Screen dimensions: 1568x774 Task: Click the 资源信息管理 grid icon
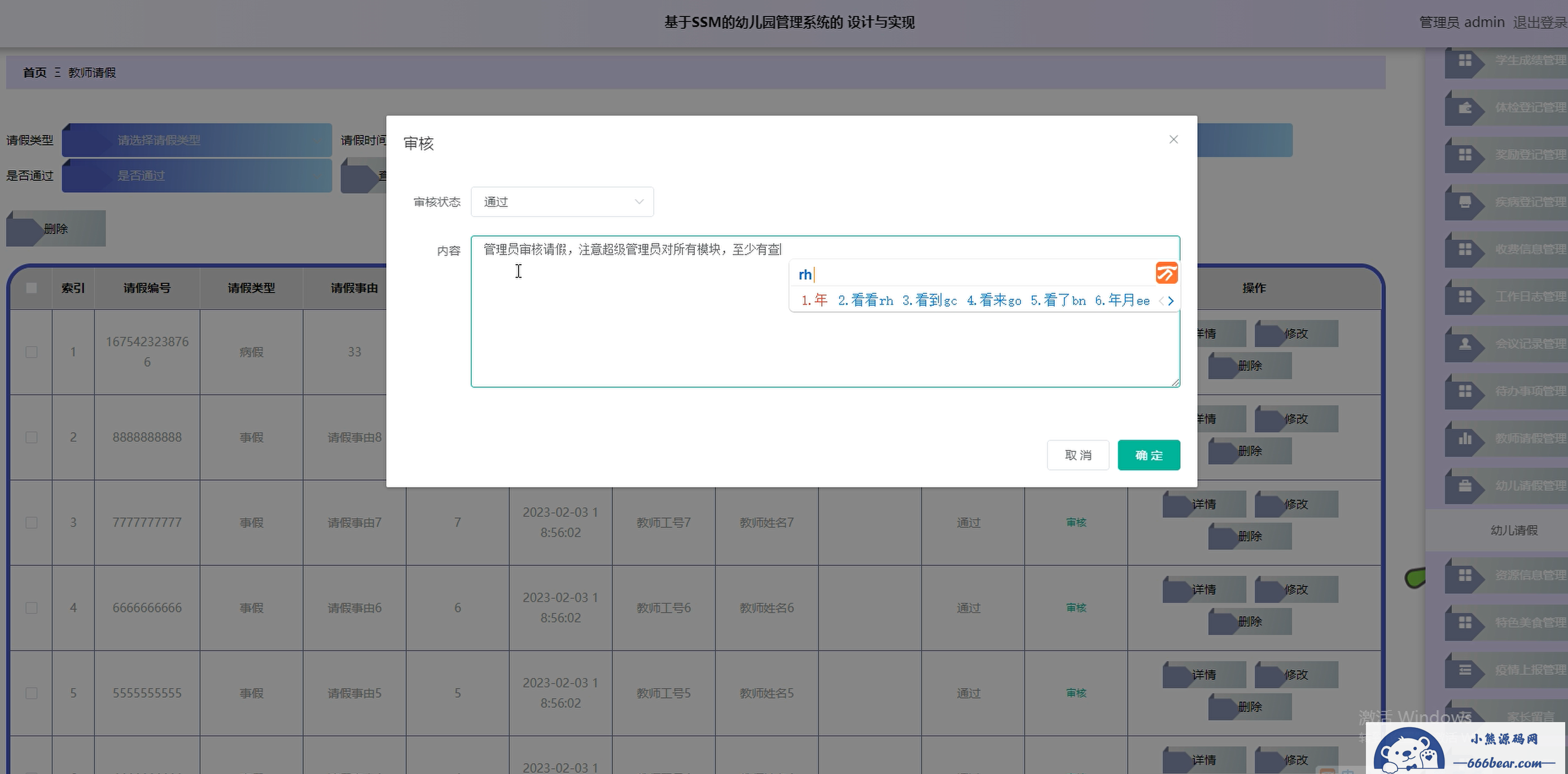[x=1465, y=575]
